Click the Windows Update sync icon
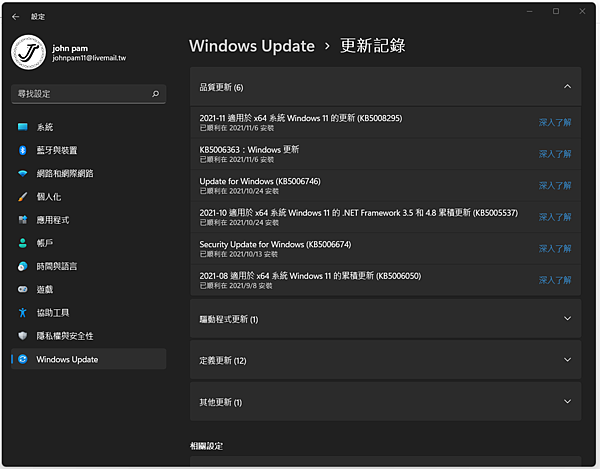Viewport: 600px width, 469px height. tap(23, 359)
